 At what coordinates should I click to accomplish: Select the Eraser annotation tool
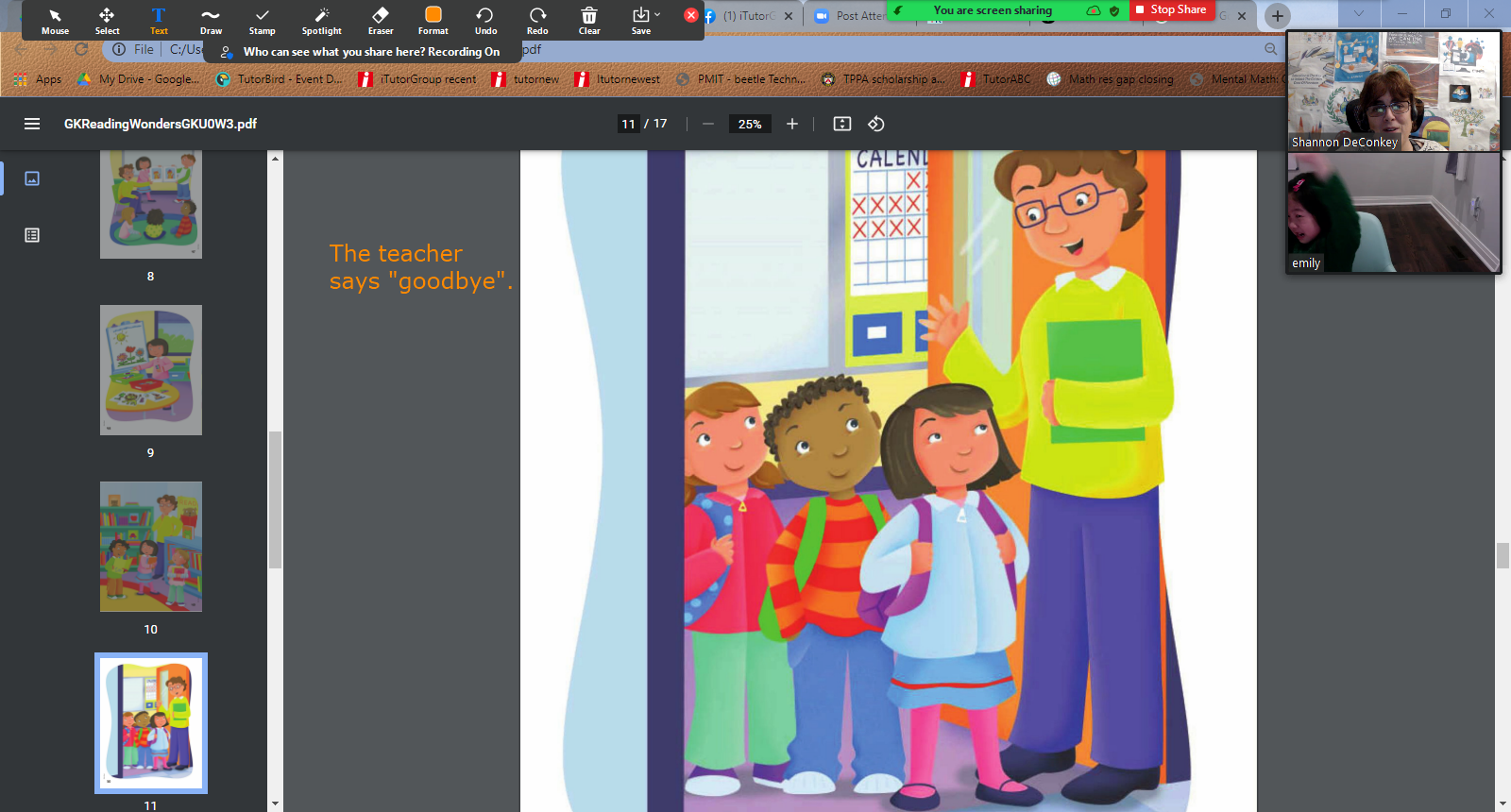coord(381,21)
